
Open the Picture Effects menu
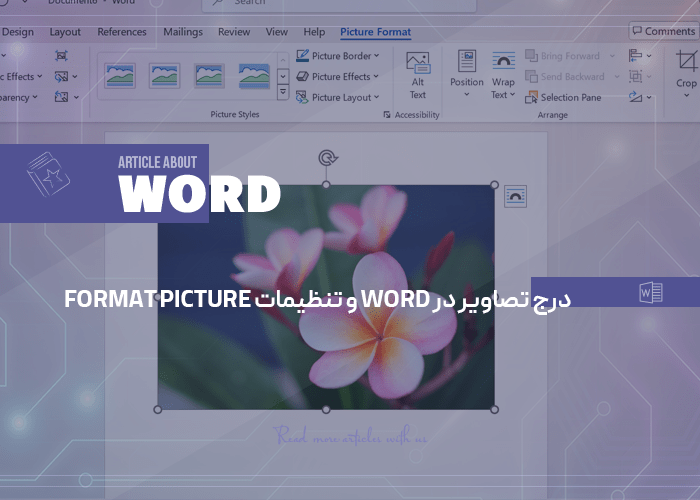coord(338,77)
